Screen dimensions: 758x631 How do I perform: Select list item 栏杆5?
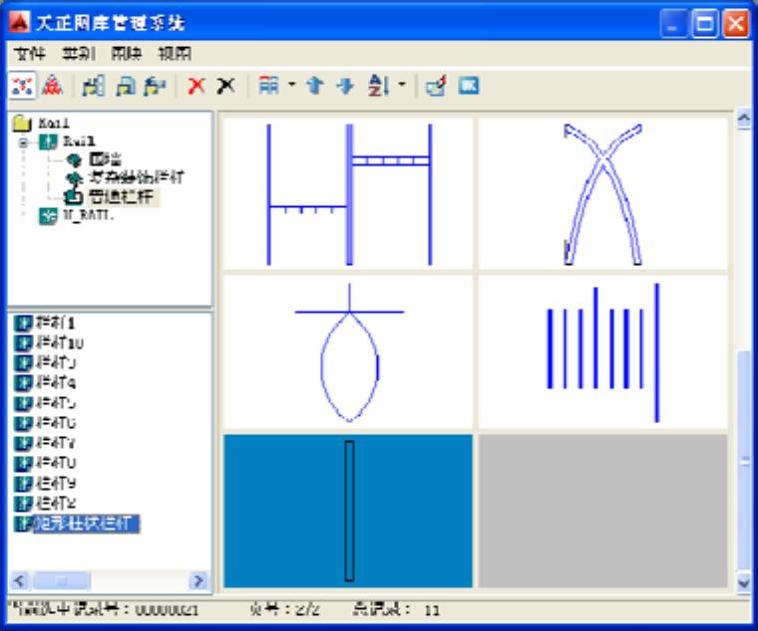(55, 403)
